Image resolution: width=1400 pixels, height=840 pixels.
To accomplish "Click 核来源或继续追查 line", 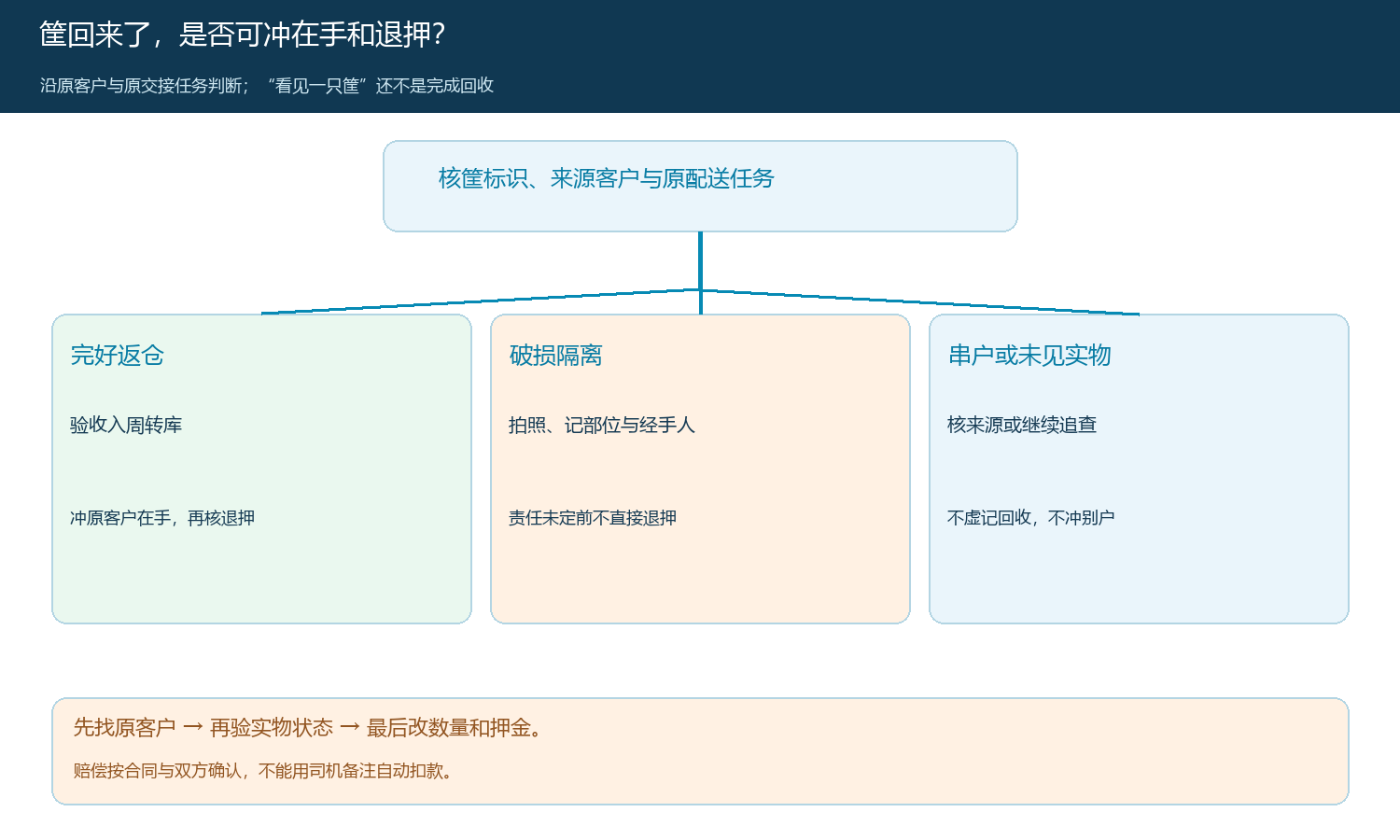I will pyautogui.click(x=1022, y=426).
